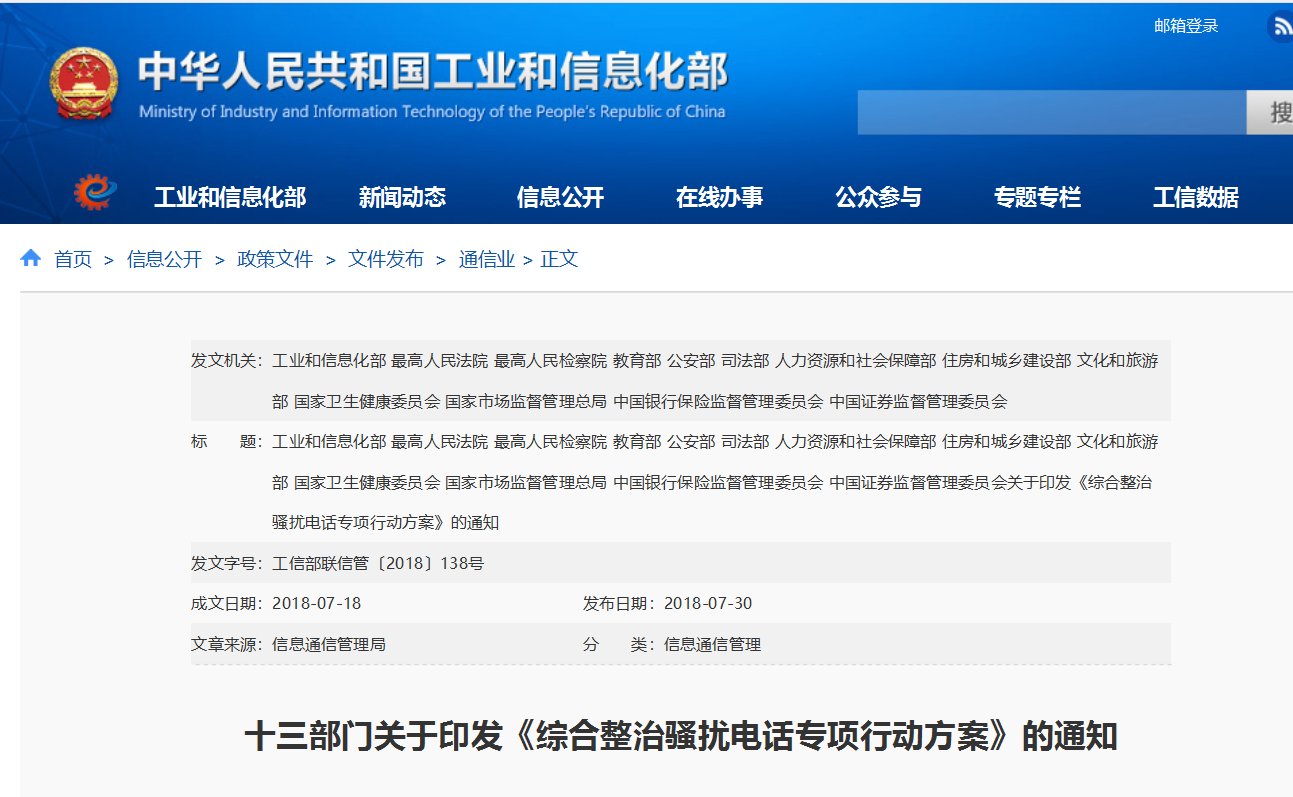1293x797 pixels.
Task: Click 正文 breadcrumb text
Action: tap(560, 259)
